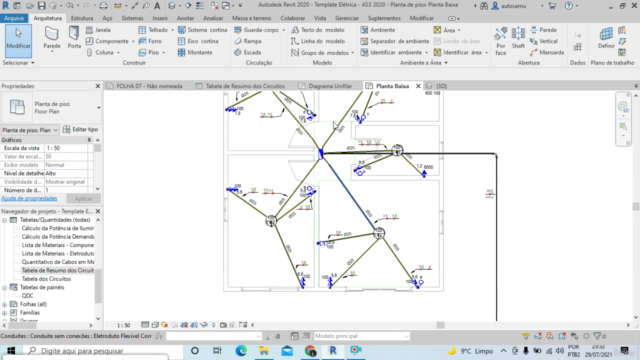Open the Gerenciar ribbon tab
This screenshot has width=640, height=360.
pos(347,18)
